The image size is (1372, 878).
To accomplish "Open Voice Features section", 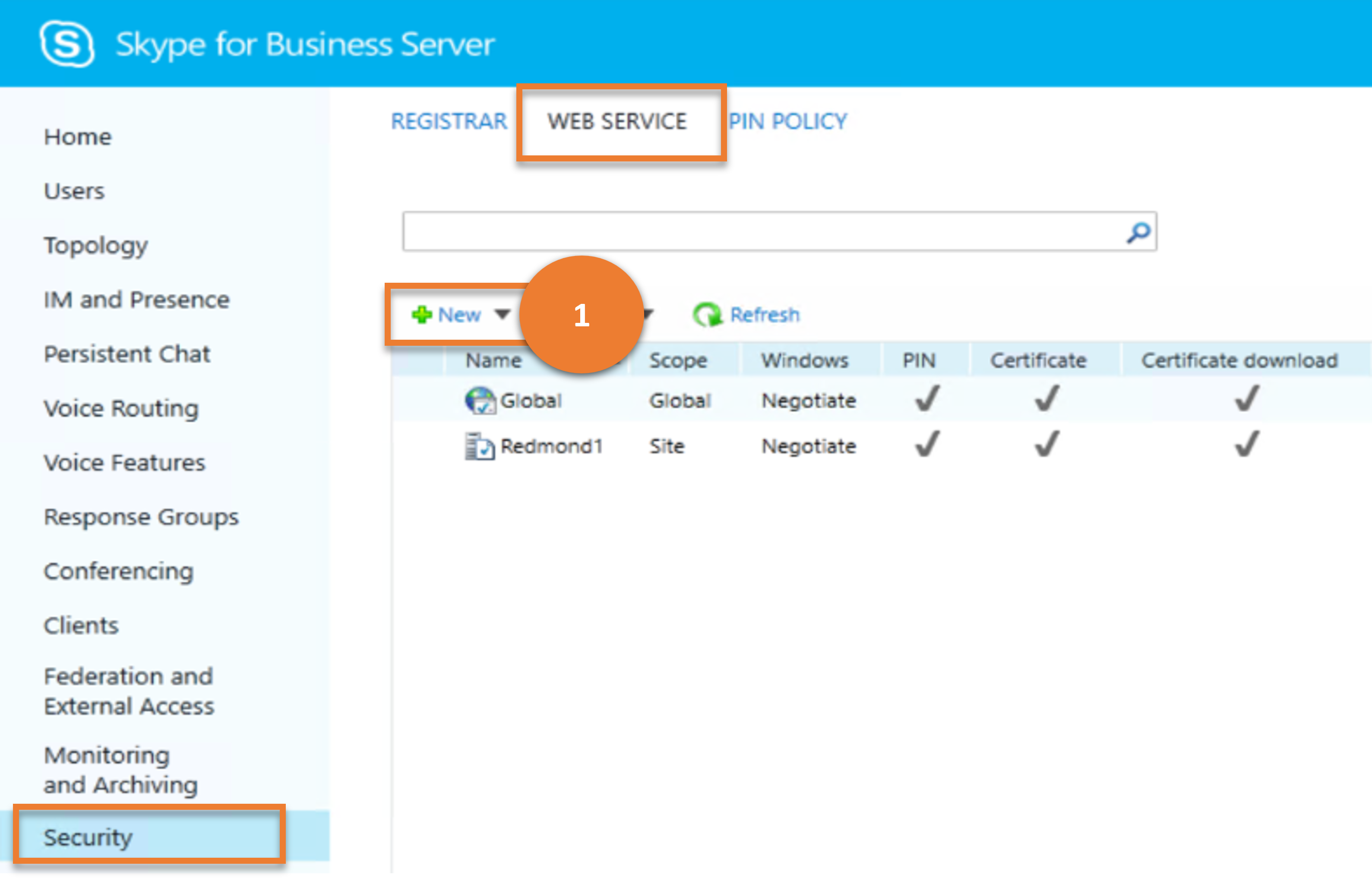I will tap(124, 463).
